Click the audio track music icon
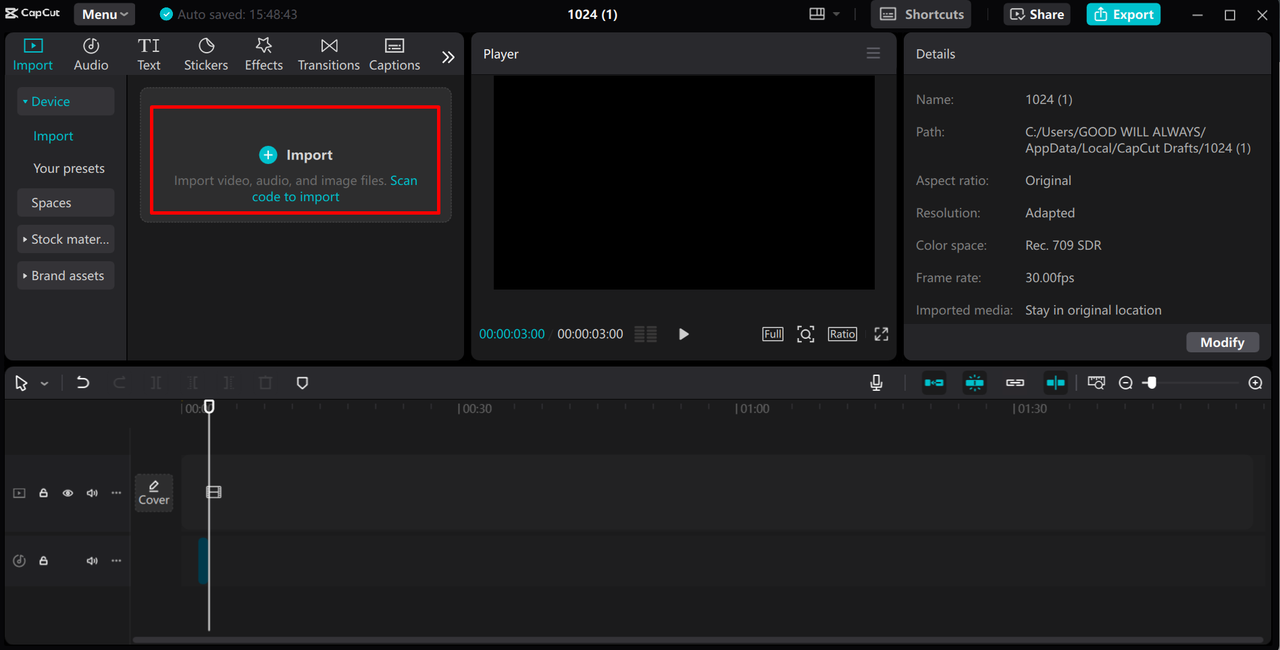This screenshot has width=1280, height=650. coord(19,561)
